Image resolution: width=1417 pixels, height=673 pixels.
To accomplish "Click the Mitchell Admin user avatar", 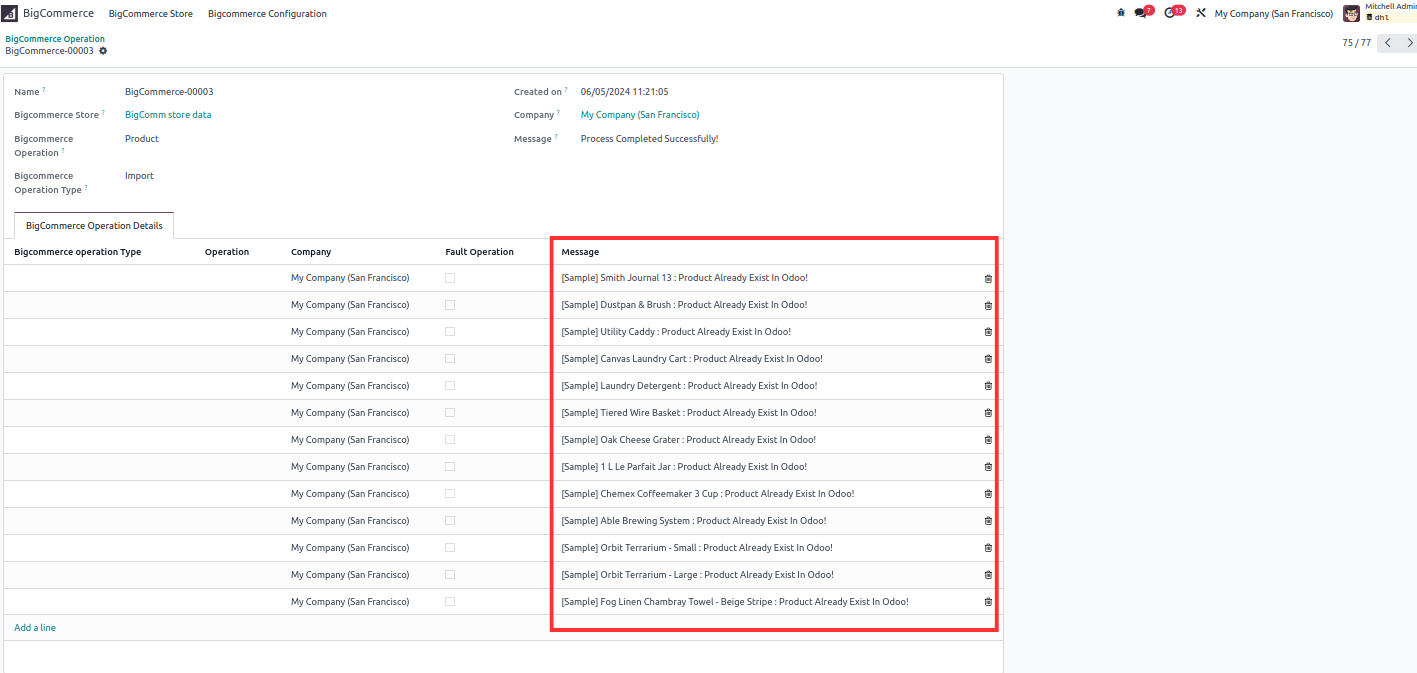I will [x=1351, y=13].
